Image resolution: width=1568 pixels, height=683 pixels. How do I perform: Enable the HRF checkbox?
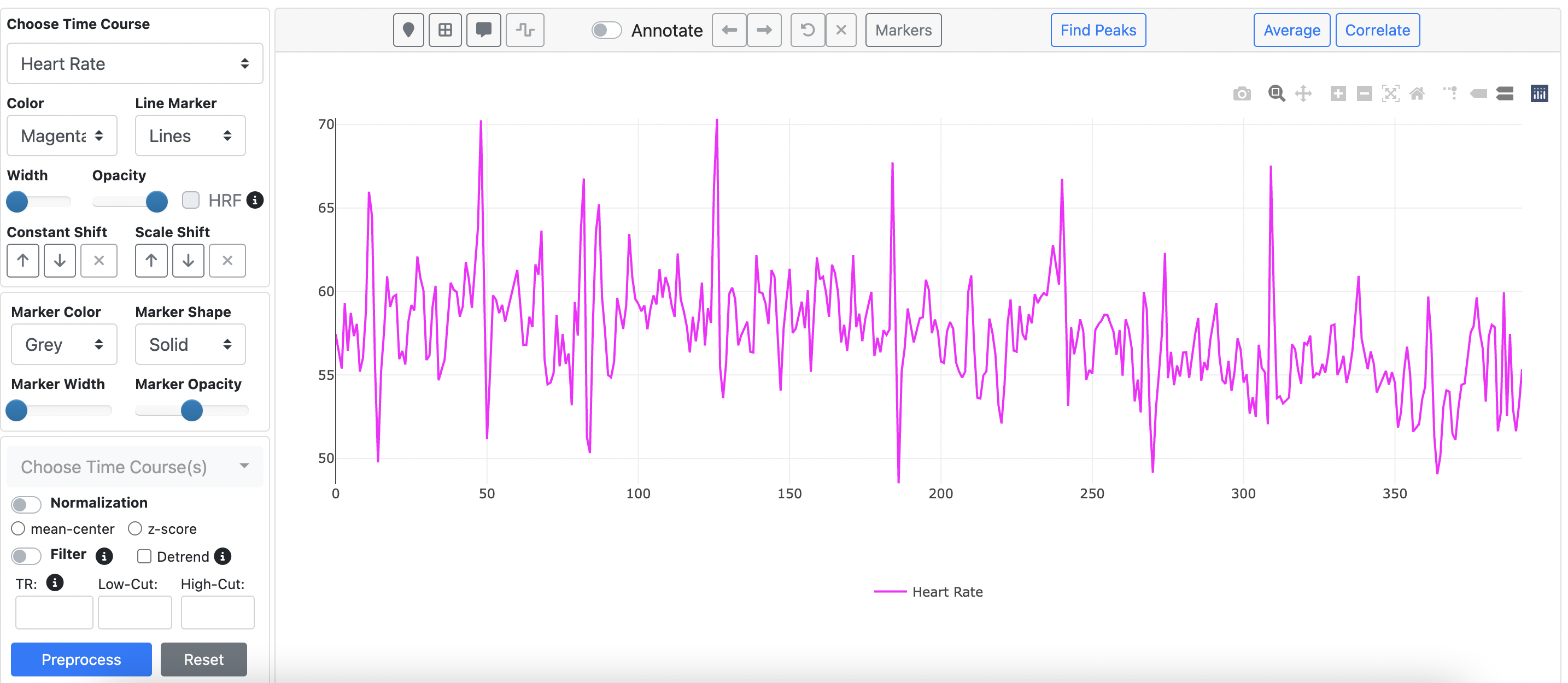(191, 200)
